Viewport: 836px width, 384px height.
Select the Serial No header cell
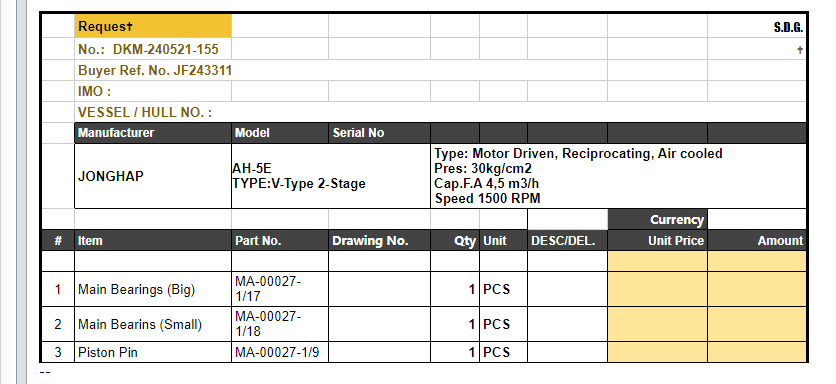click(x=379, y=133)
